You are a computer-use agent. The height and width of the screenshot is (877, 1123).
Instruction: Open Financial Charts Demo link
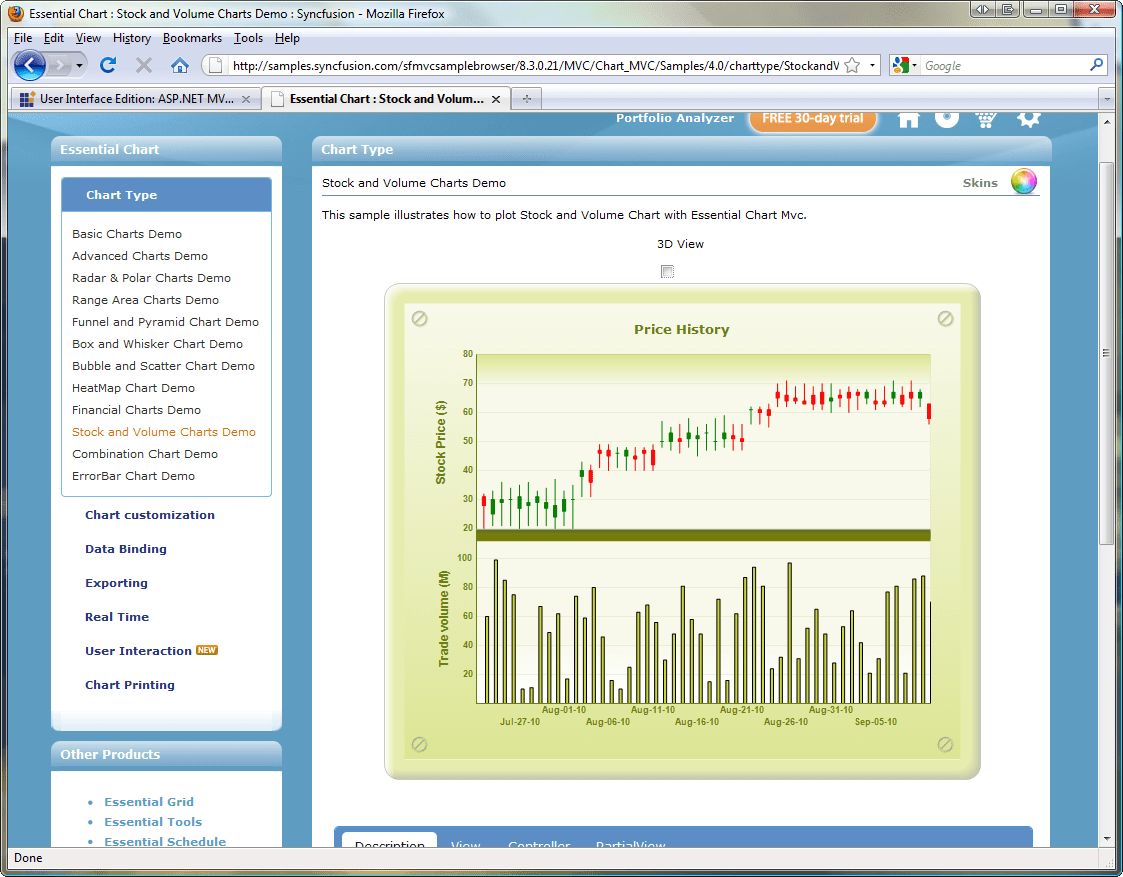(x=136, y=410)
